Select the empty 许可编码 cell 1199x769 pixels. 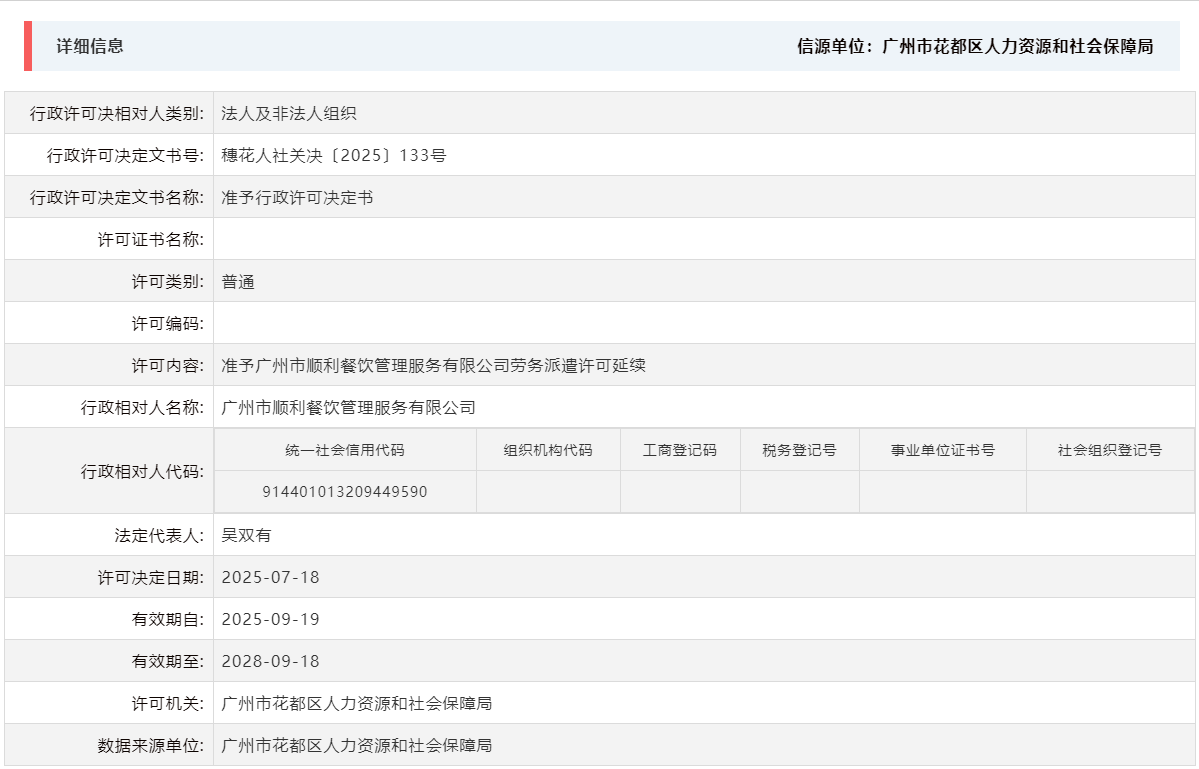400,322
